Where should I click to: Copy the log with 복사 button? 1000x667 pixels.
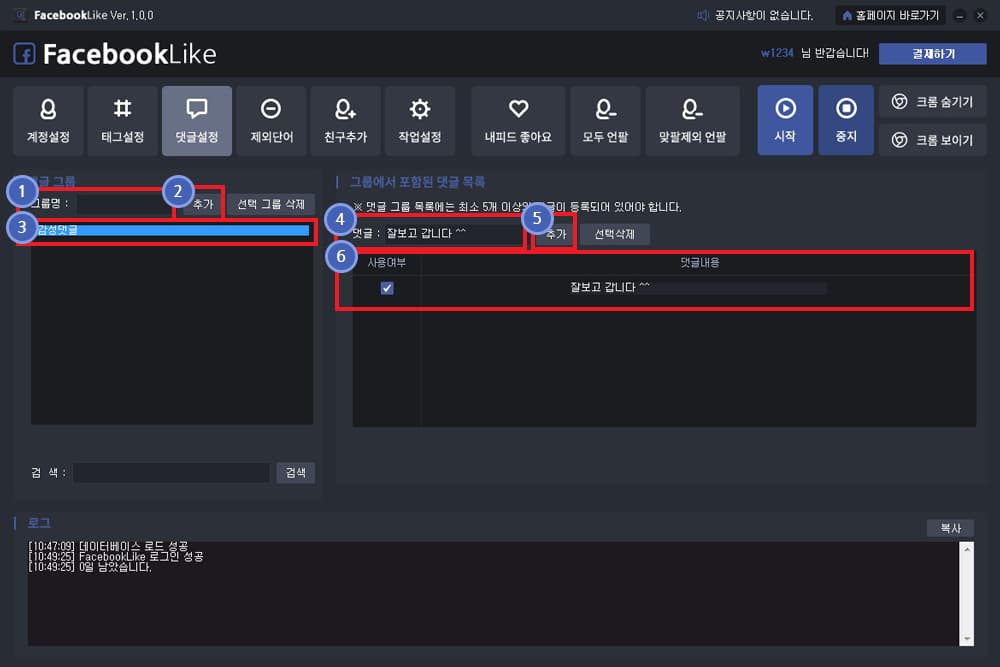pyautogui.click(x=950, y=528)
